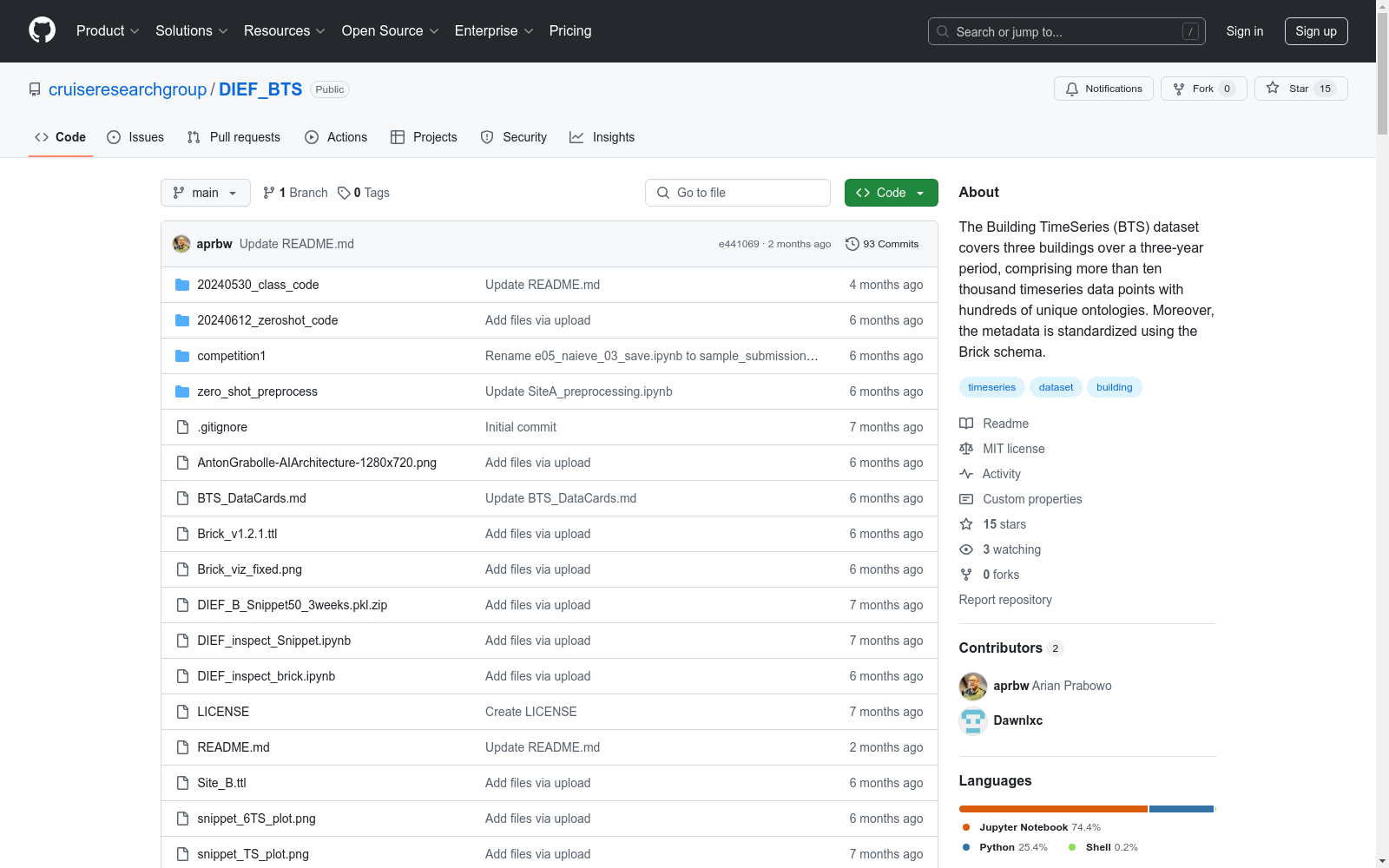
Task: Click the star icon next to 15 stars
Action: pyautogui.click(x=966, y=524)
